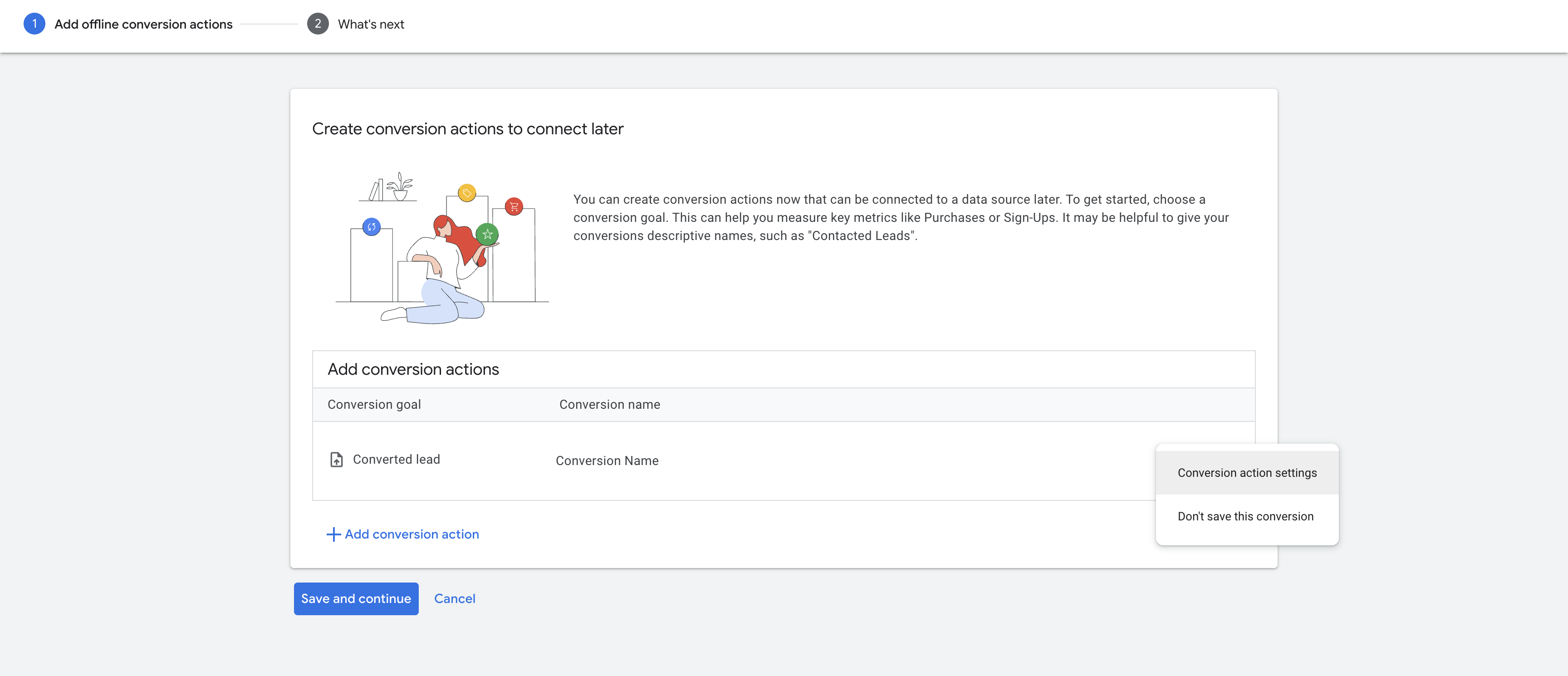Click the Conversion name column header

pos(609,405)
